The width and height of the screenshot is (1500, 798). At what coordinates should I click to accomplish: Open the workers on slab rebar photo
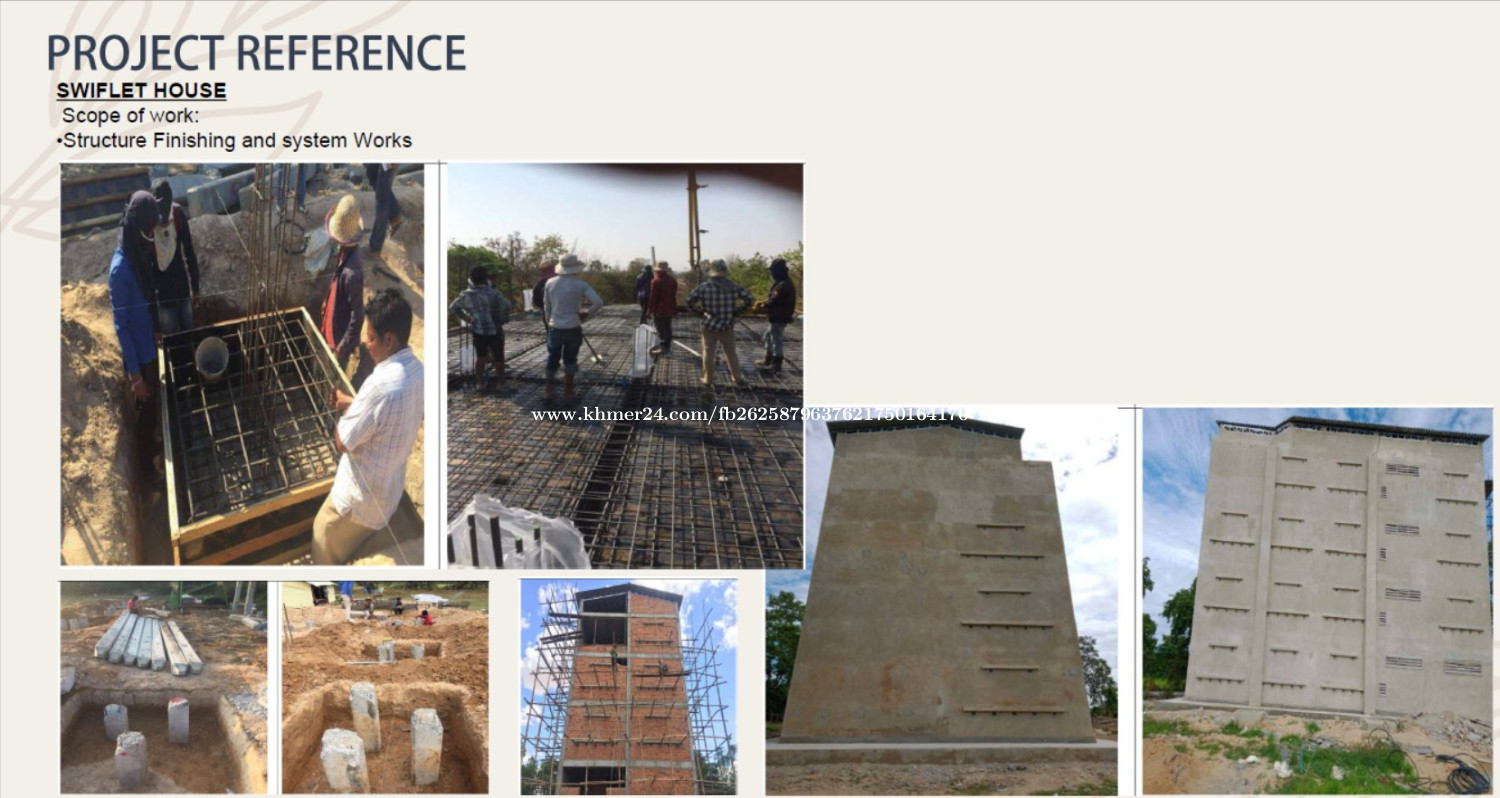point(624,366)
